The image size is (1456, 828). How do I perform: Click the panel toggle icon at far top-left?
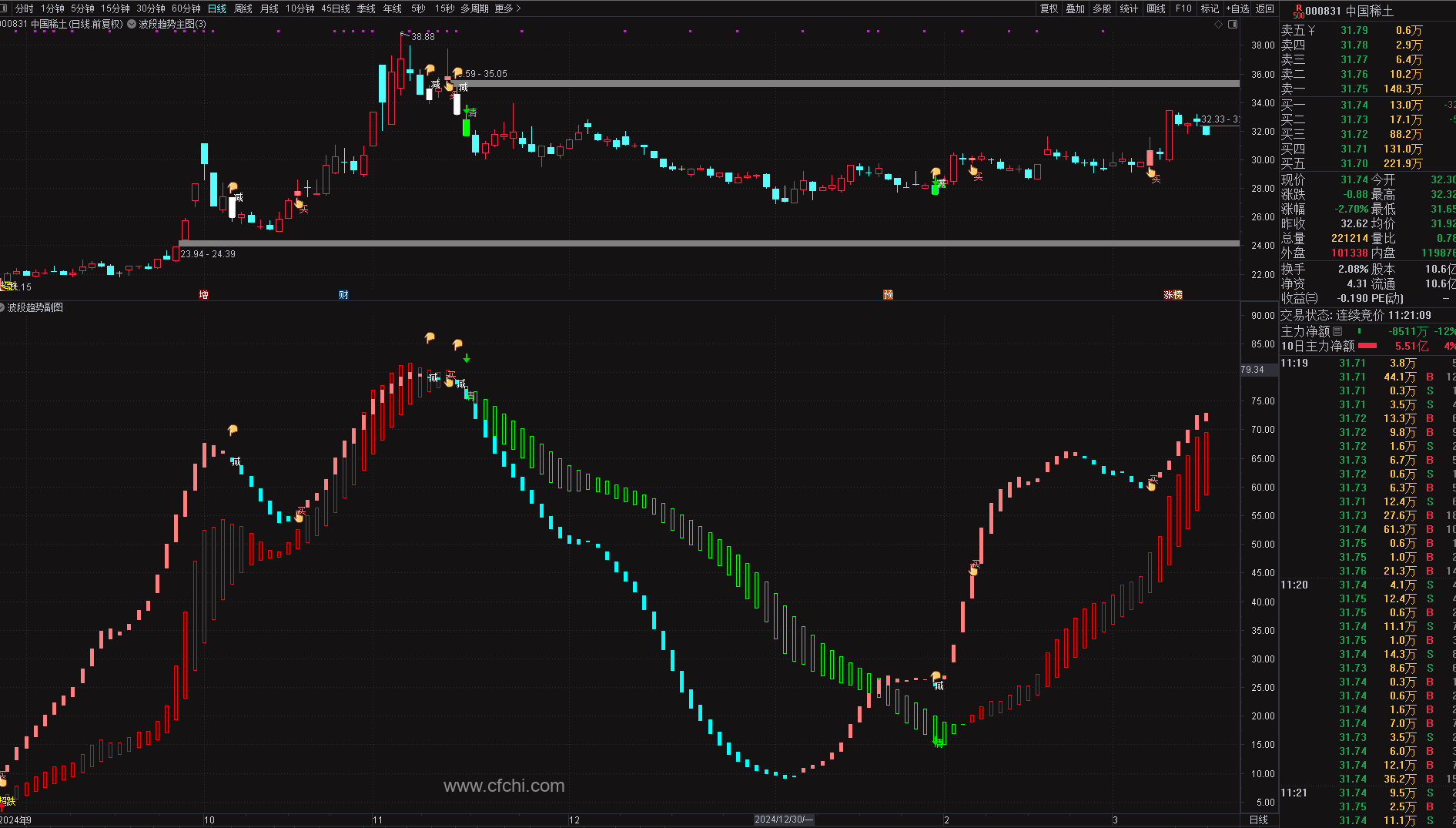[5, 8]
